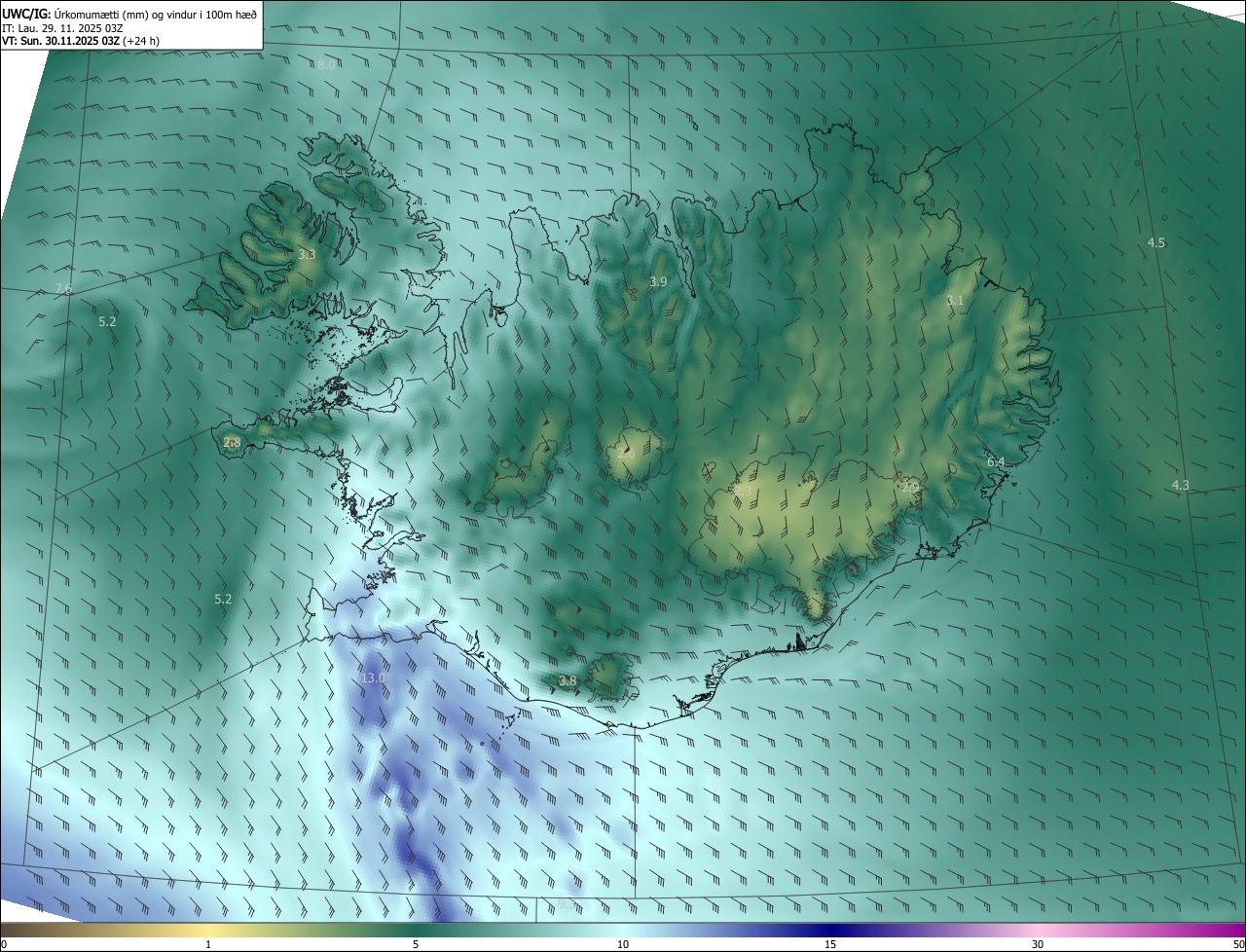
Task: Click the '10' tick on the color scale
Action: point(623,944)
